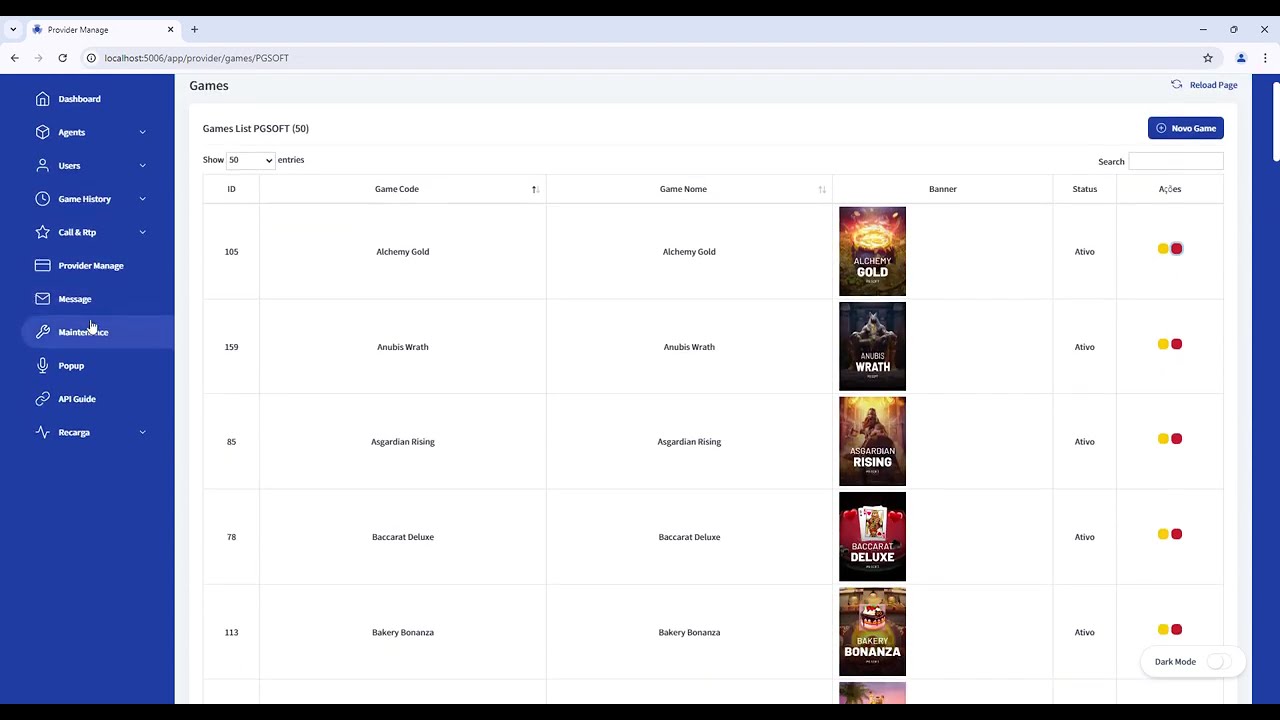Open a new browser tab

pos(194,30)
